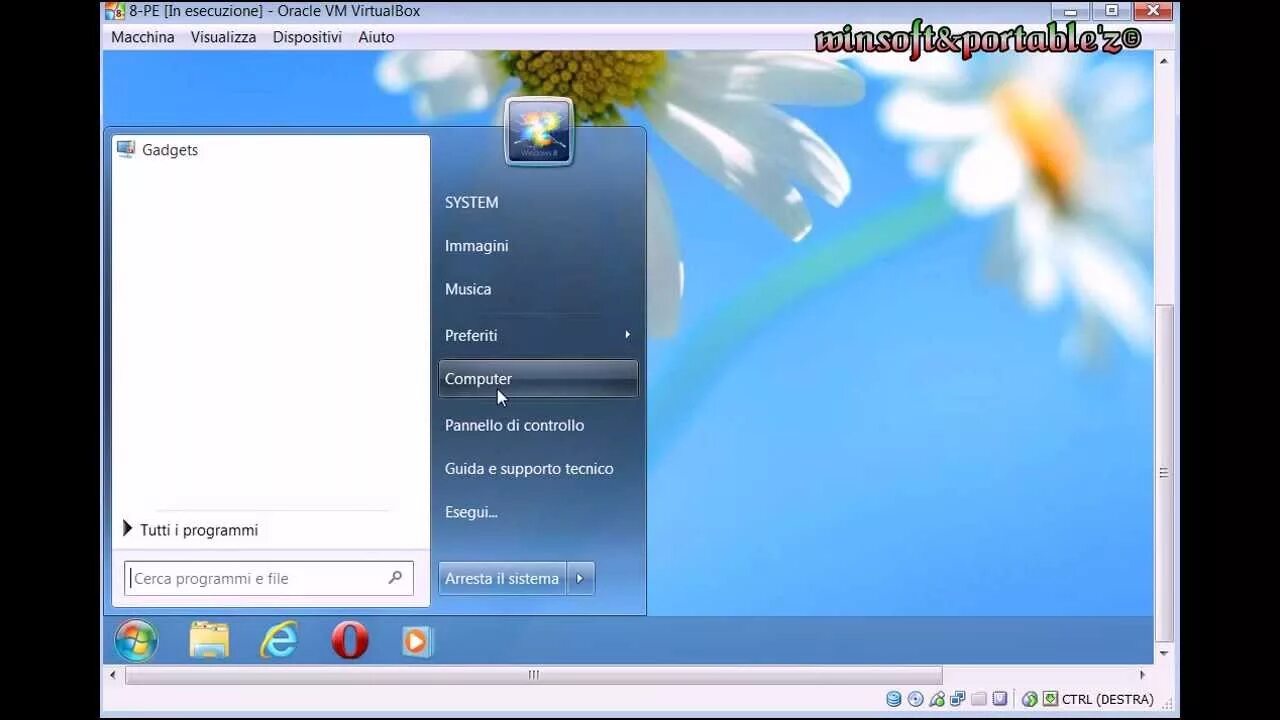Open File Explorer from the taskbar
The image size is (1280, 720).
pyautogui.click(x=209, y=641)
